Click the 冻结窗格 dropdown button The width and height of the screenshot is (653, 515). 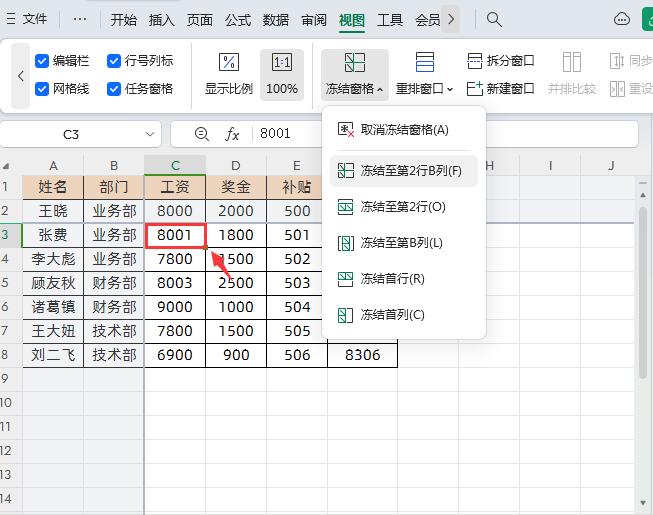[354, 75]
